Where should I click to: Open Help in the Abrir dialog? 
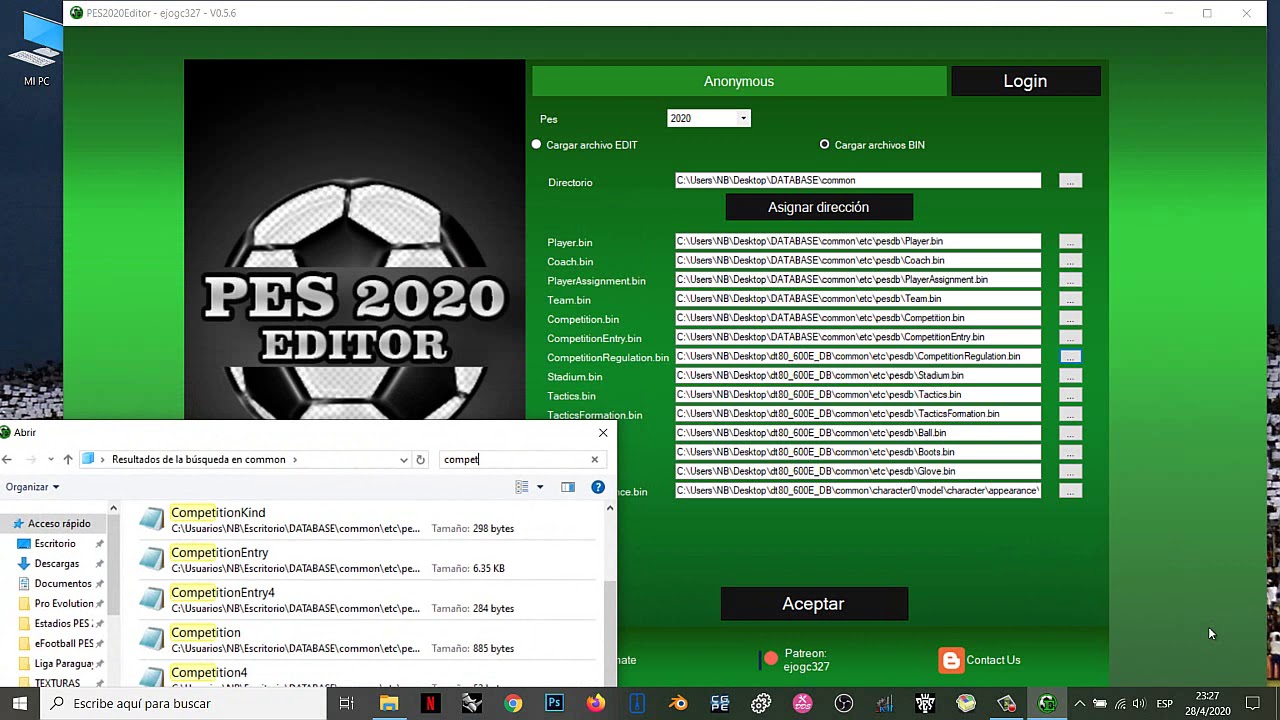pyautogui.click(x=598, y=487)
